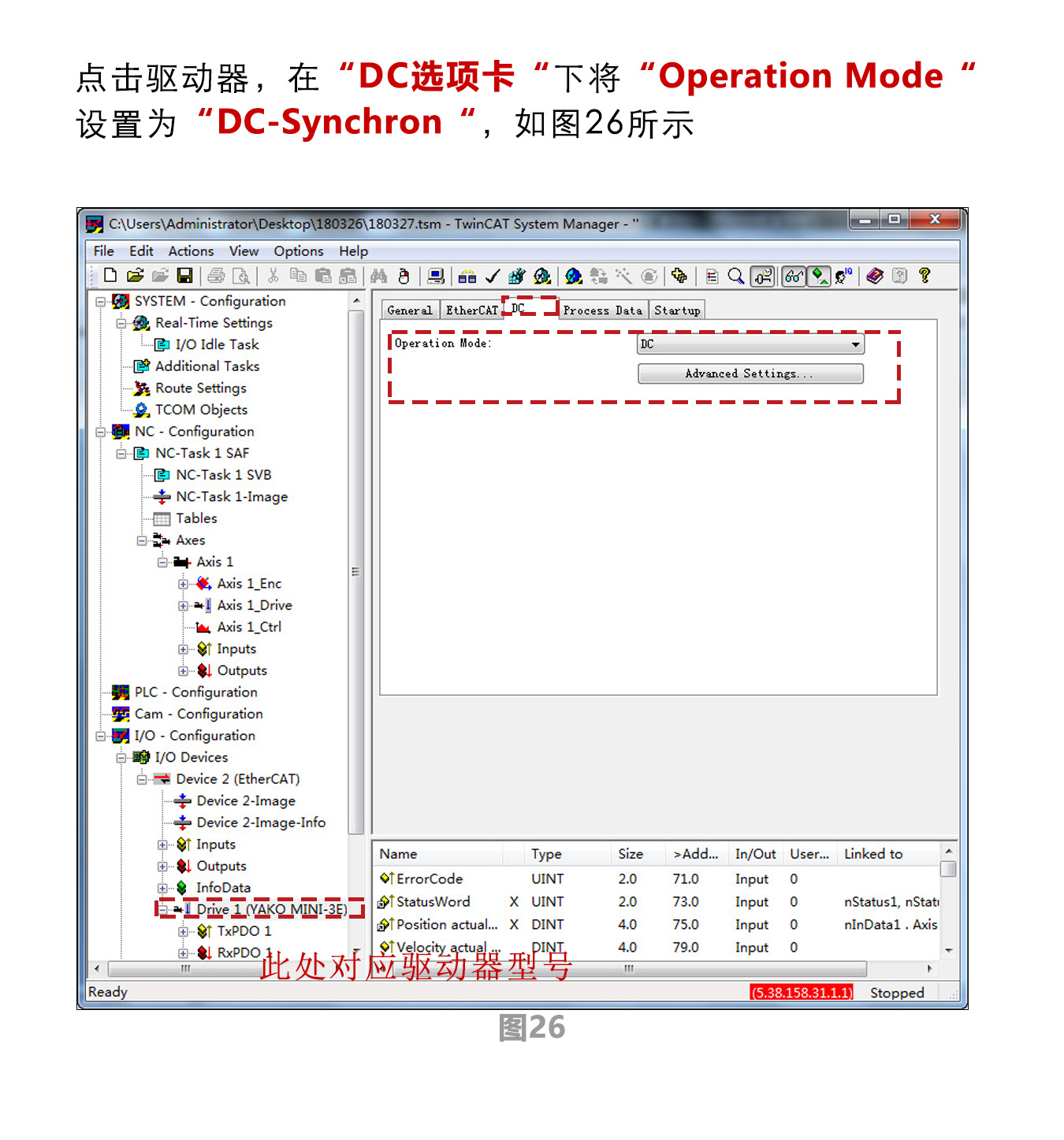1064x1140 pixels.
Task: Select Cam - Configuration in the tree
Action: 199,714
